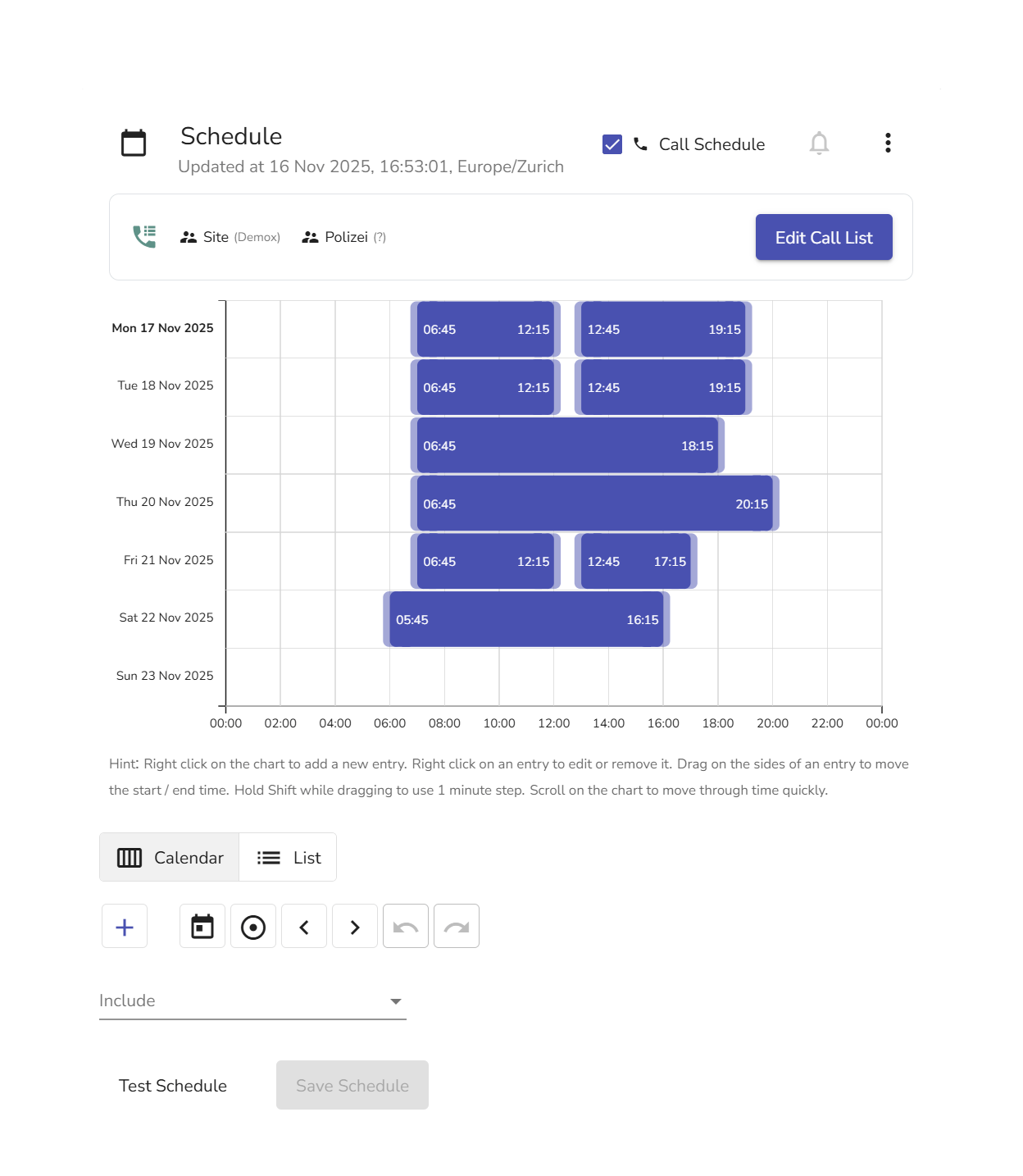This screenshot has height=1176, width=1023.
Task: Go to previous week with left chevron
Action: coord(304,927)
